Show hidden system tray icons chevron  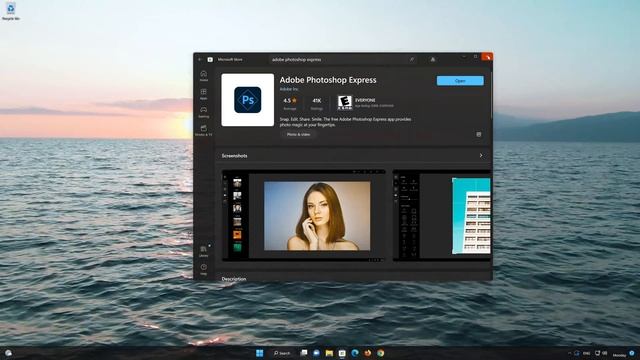(x=569, y=353)
